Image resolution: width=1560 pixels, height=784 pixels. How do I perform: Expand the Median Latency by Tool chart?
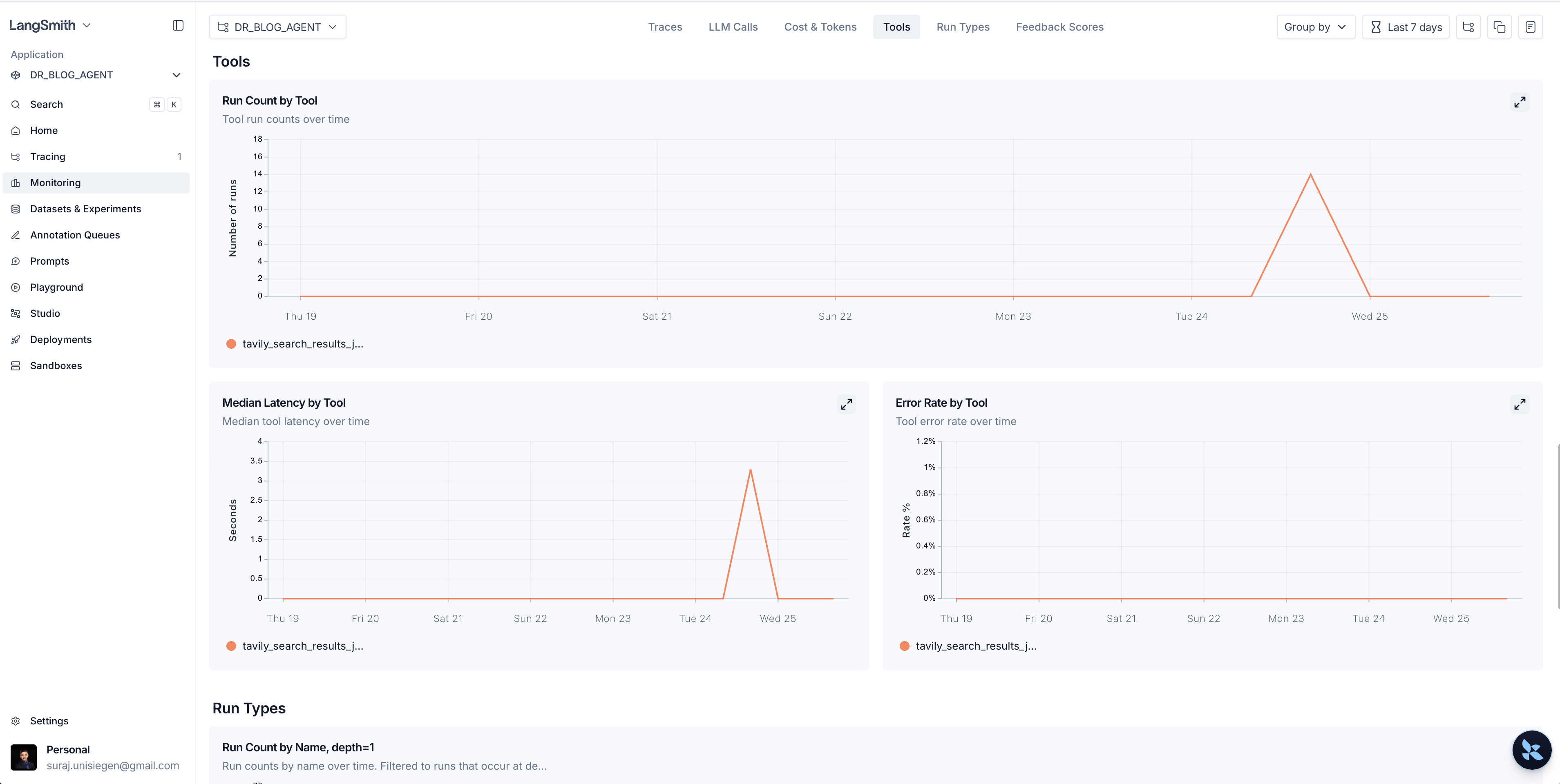point(846,404)
